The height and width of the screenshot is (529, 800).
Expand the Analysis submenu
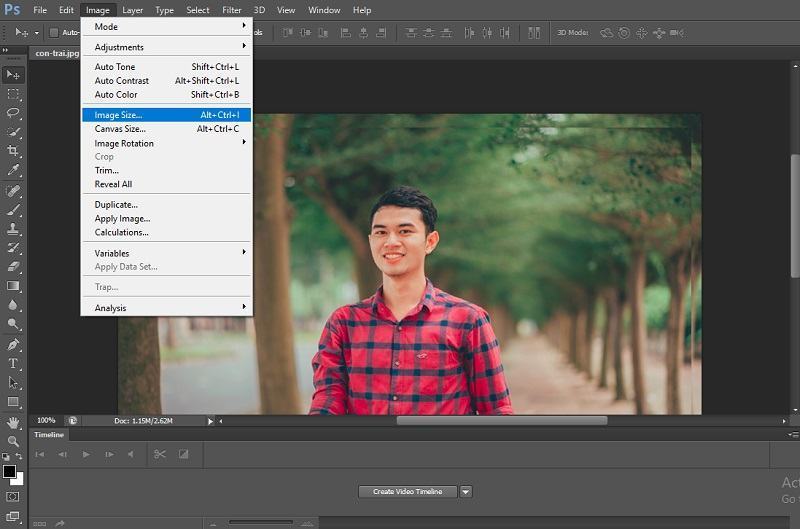[167, 308]
